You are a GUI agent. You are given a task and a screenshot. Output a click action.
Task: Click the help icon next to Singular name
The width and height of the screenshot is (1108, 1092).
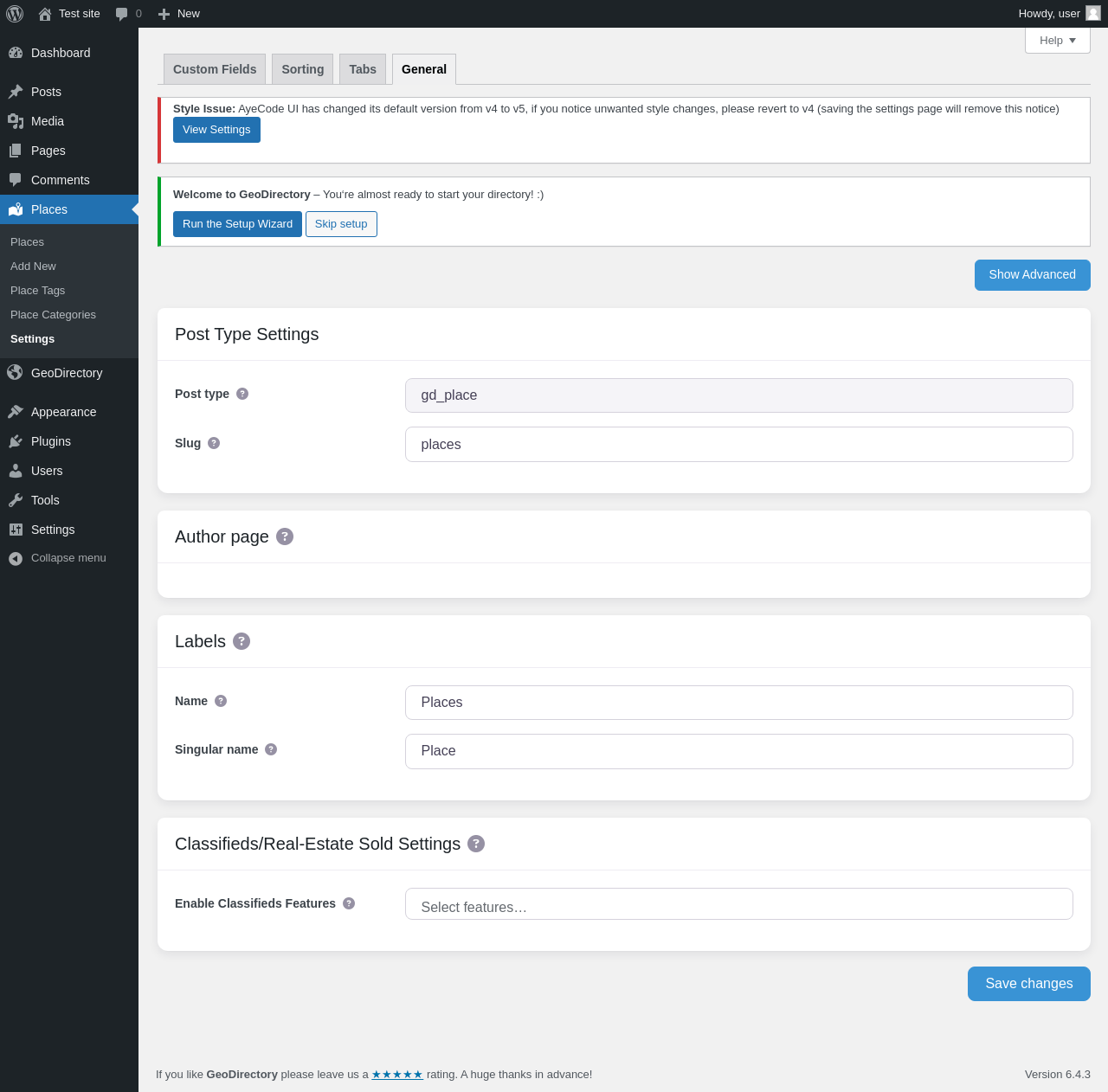pos(271,749)
